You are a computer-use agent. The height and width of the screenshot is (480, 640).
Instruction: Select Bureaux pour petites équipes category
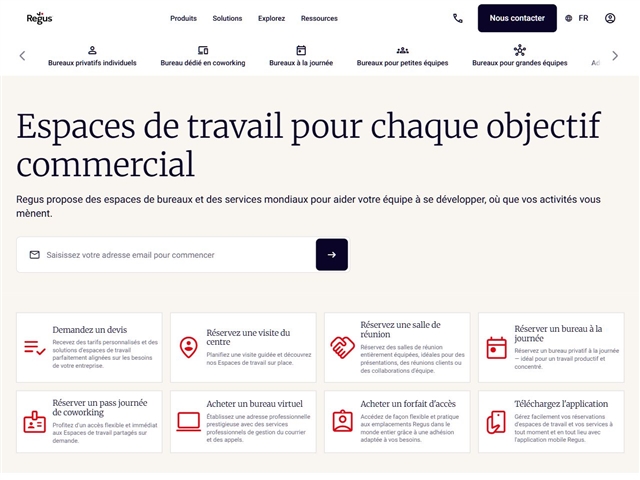tap(402, 56)
